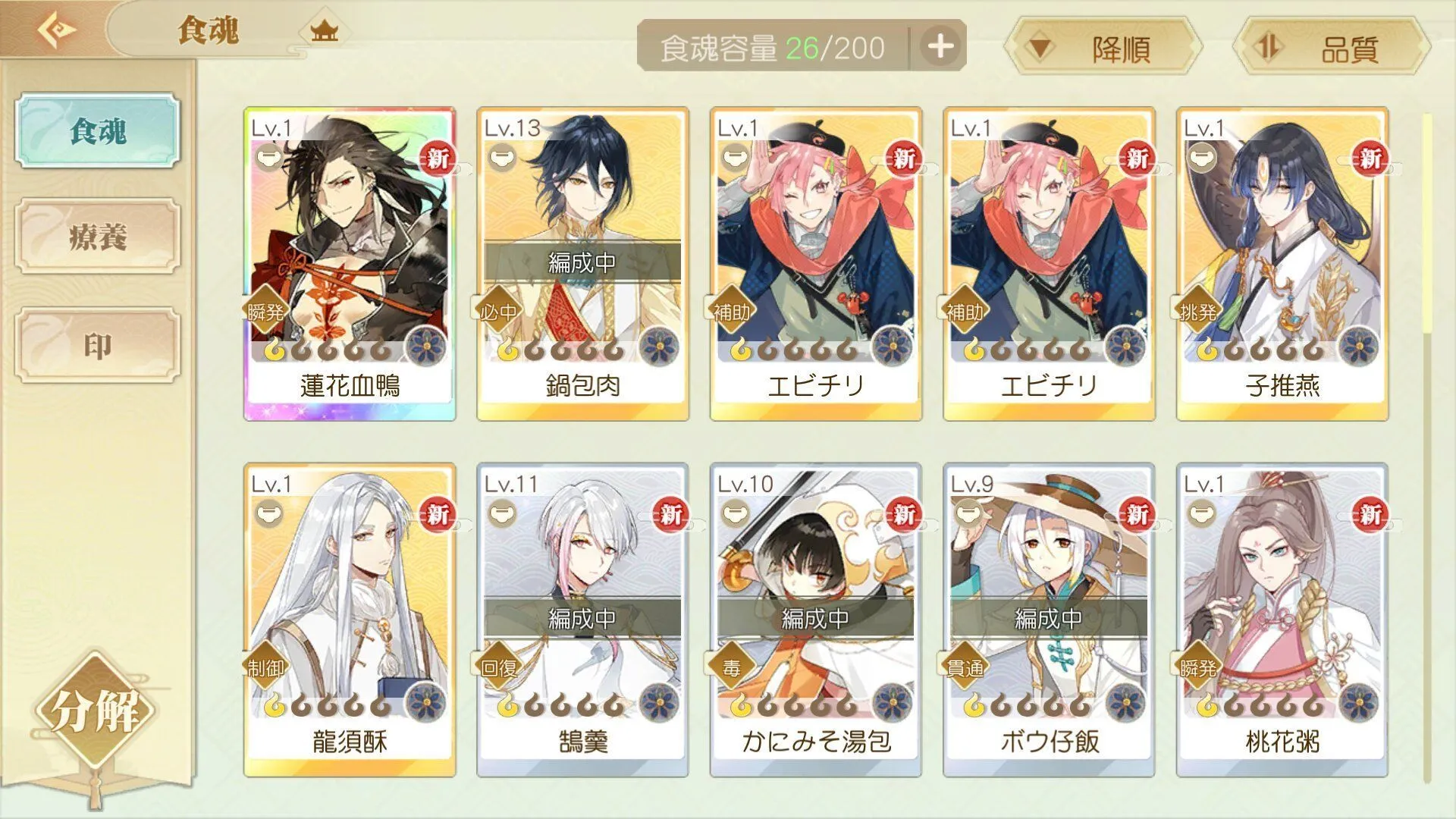
Task: Expand soul capacity with the plus icon
Action: [x=940, y=46]
